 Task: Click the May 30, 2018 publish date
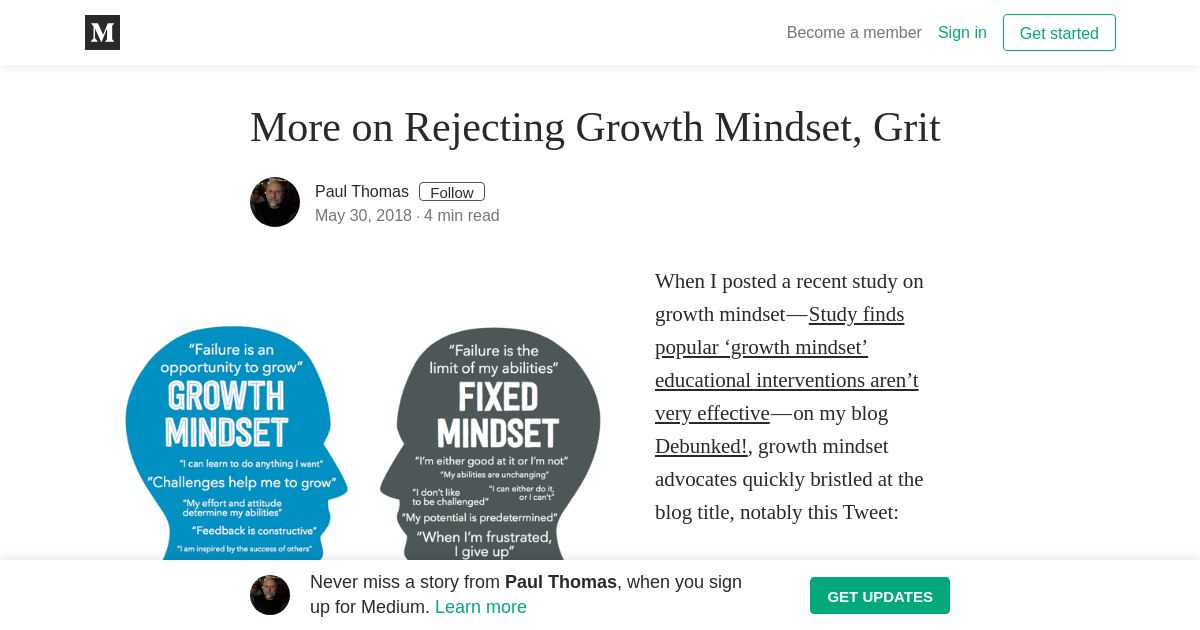[x=363, y=215]
